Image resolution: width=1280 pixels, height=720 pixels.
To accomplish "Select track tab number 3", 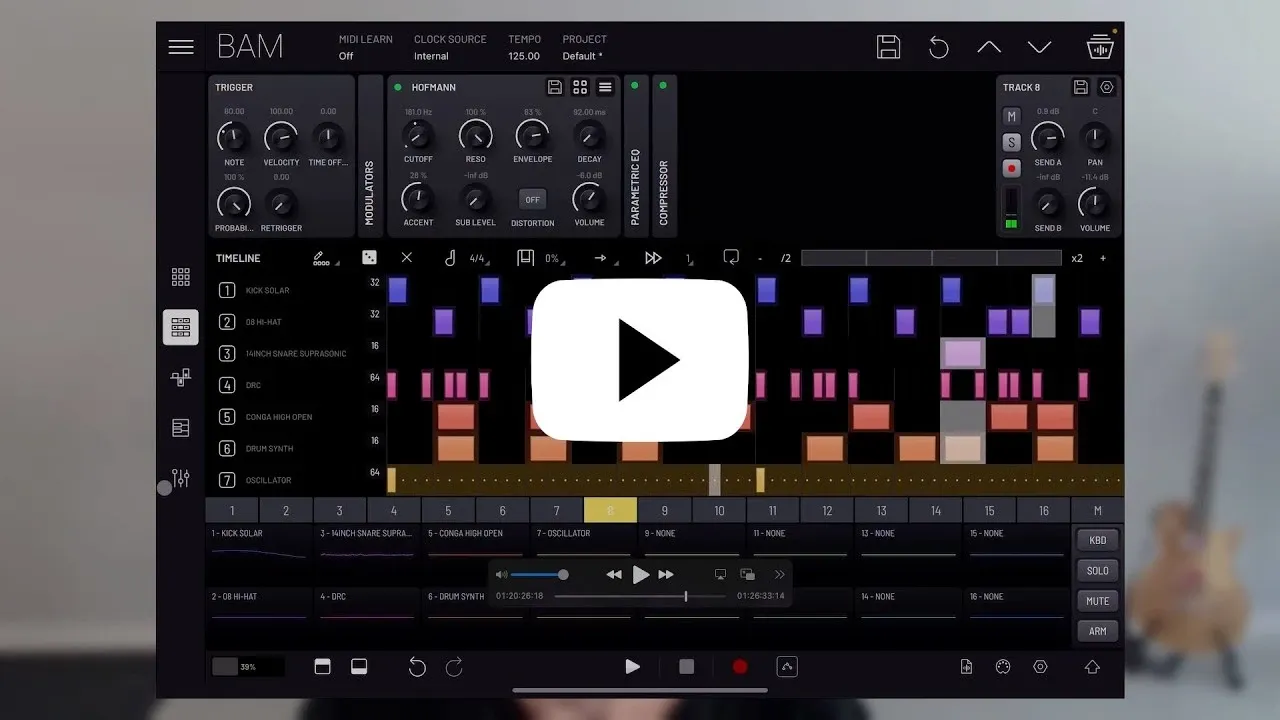I will [339, 511].
